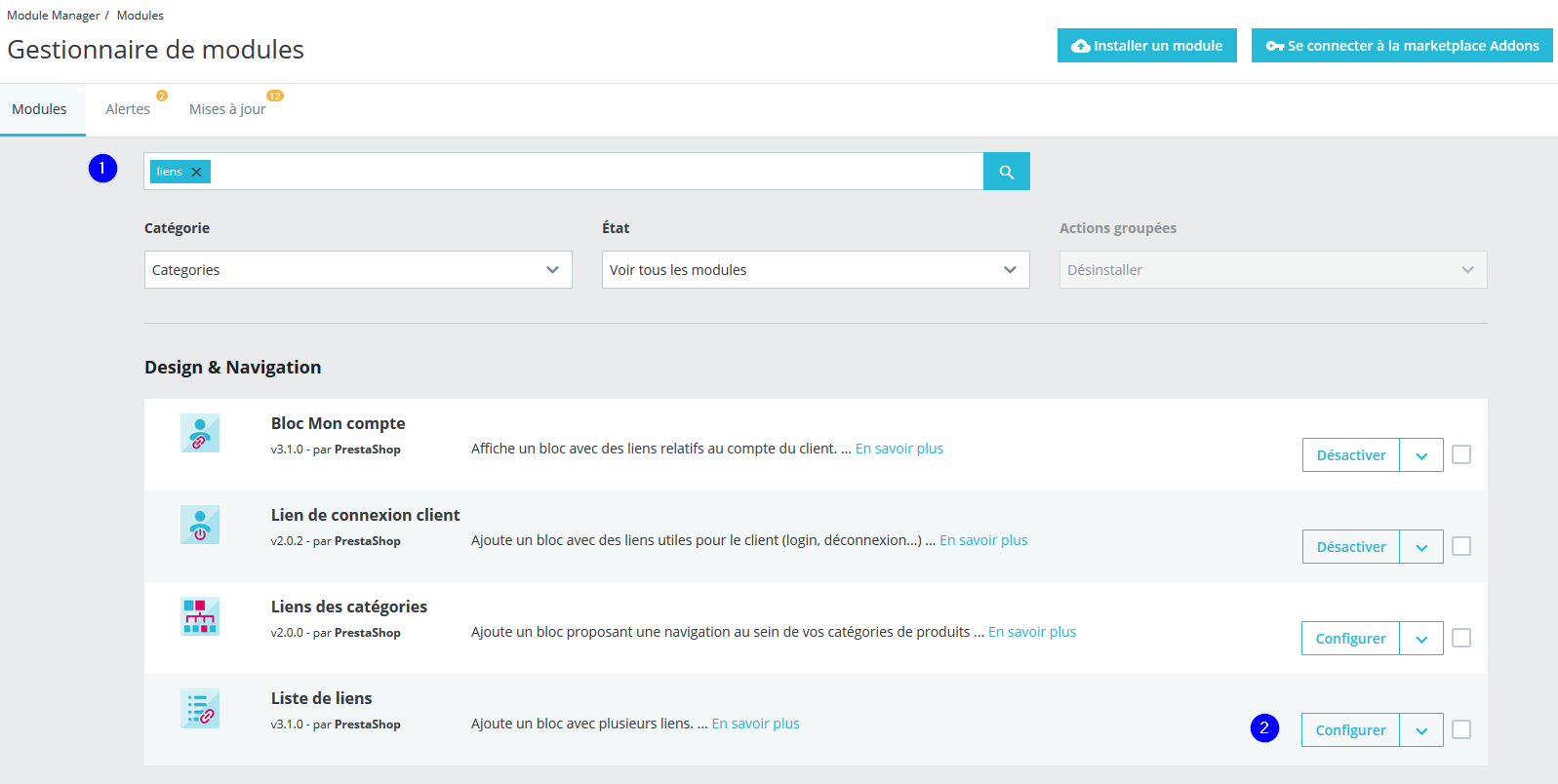Désactiver the Lien de connexion client module
This screenshot has height=784, width=1558.
pos(1351,547)
